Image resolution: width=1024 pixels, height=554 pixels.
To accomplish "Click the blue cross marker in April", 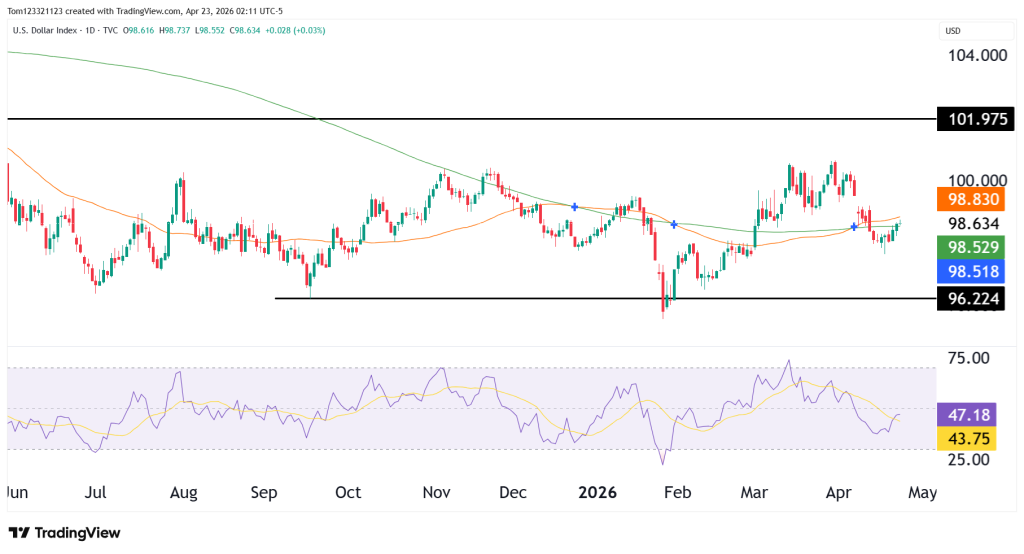I will click(853, 227).
